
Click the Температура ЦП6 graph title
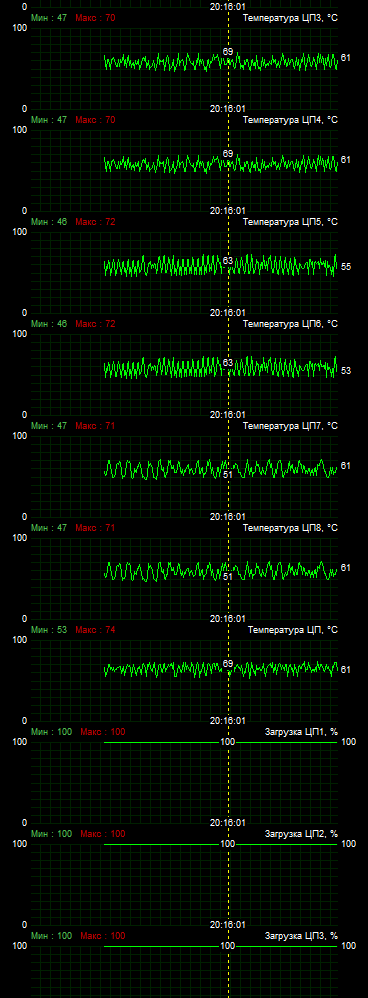tap(290, 324)
